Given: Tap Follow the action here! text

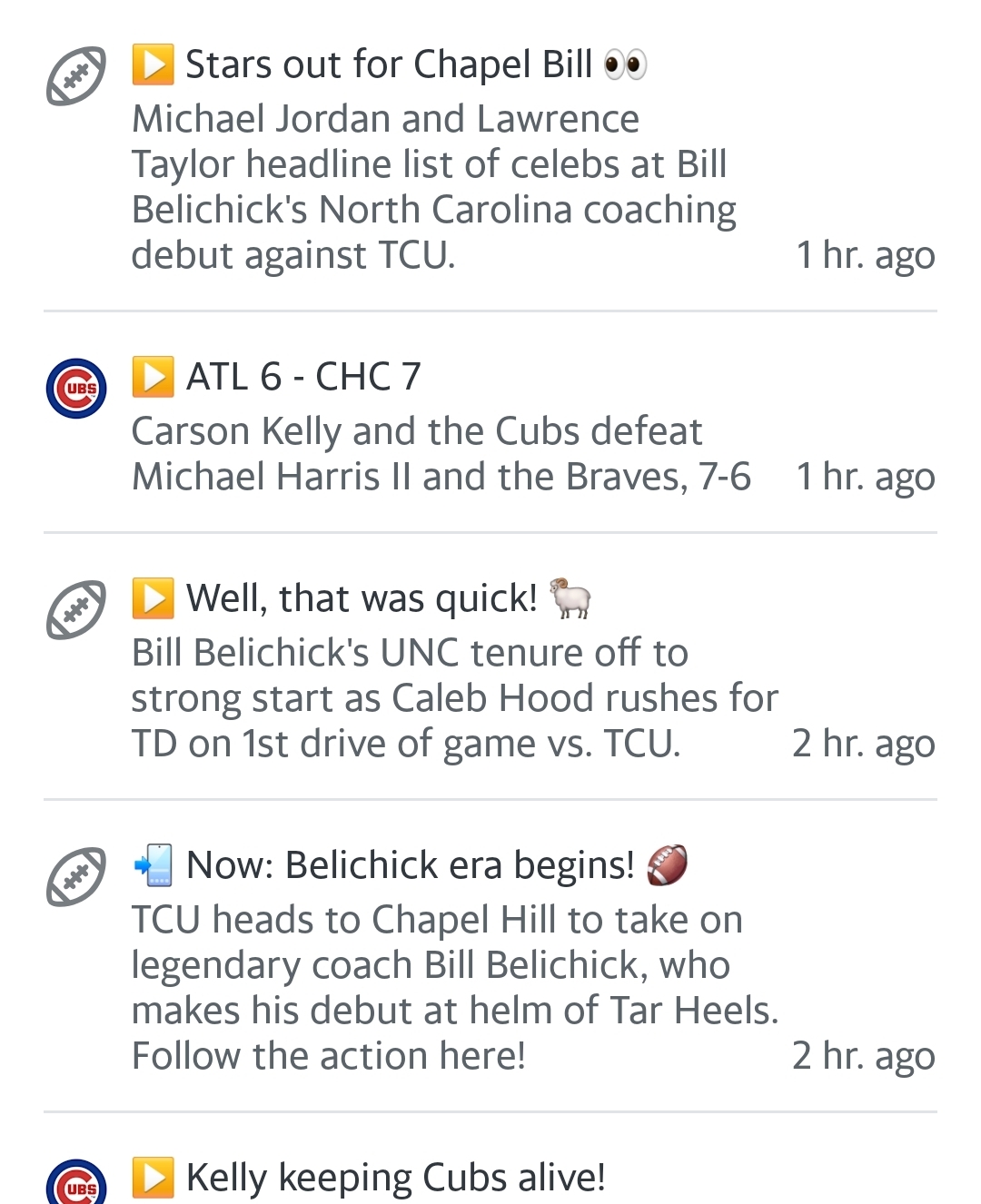Looking at the screenshot, I should pyautogui.click(x=329, y=1056).
